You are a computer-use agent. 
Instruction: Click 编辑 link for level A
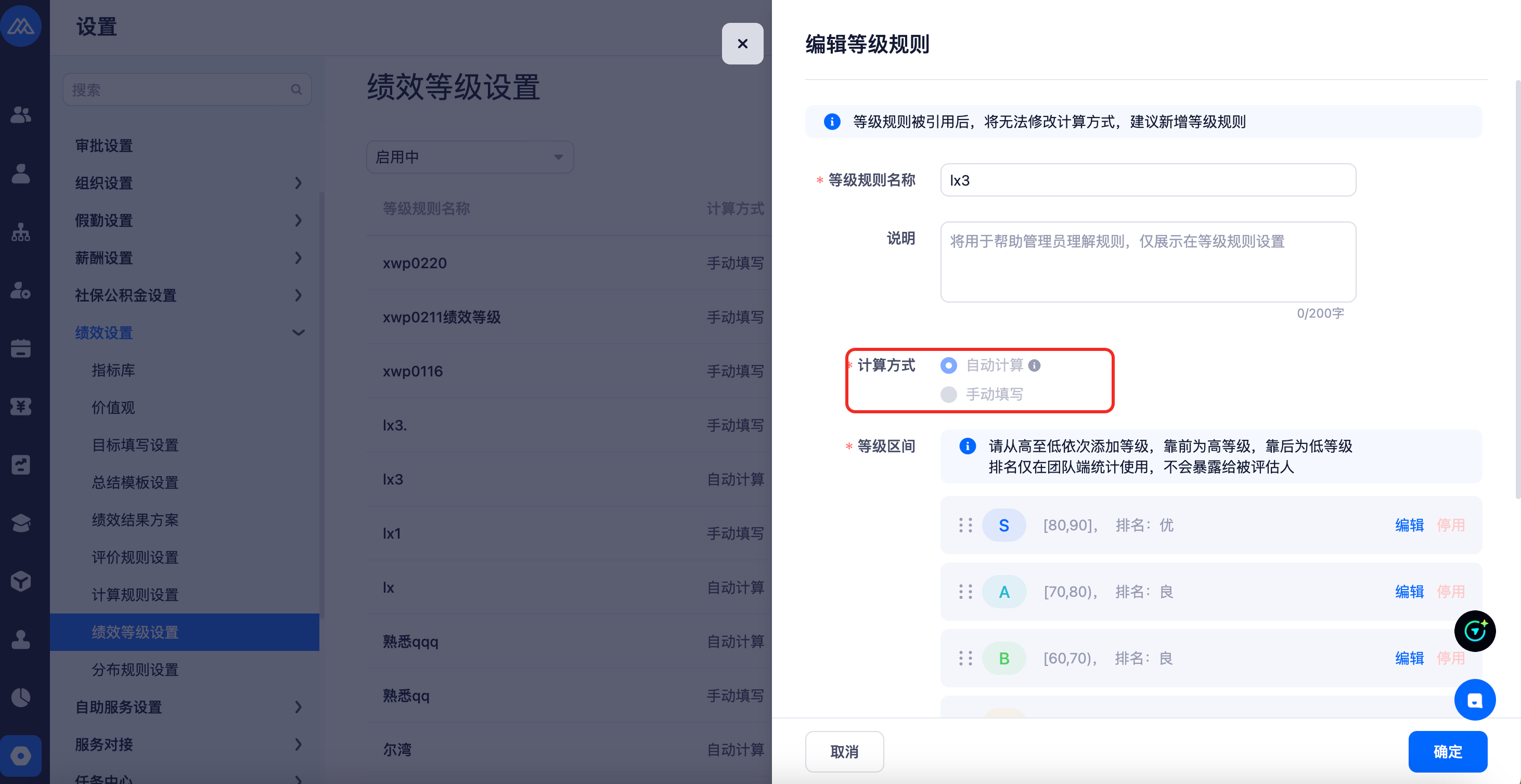1409,592
